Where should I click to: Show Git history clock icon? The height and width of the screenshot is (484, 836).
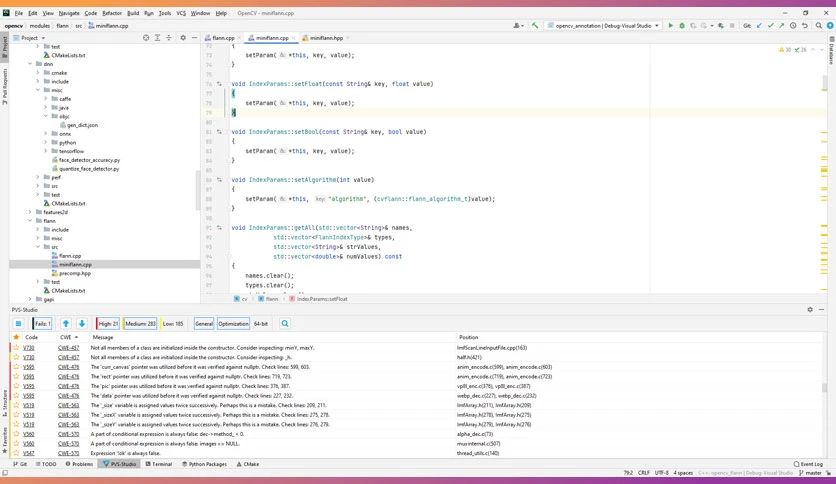(793, 26)
